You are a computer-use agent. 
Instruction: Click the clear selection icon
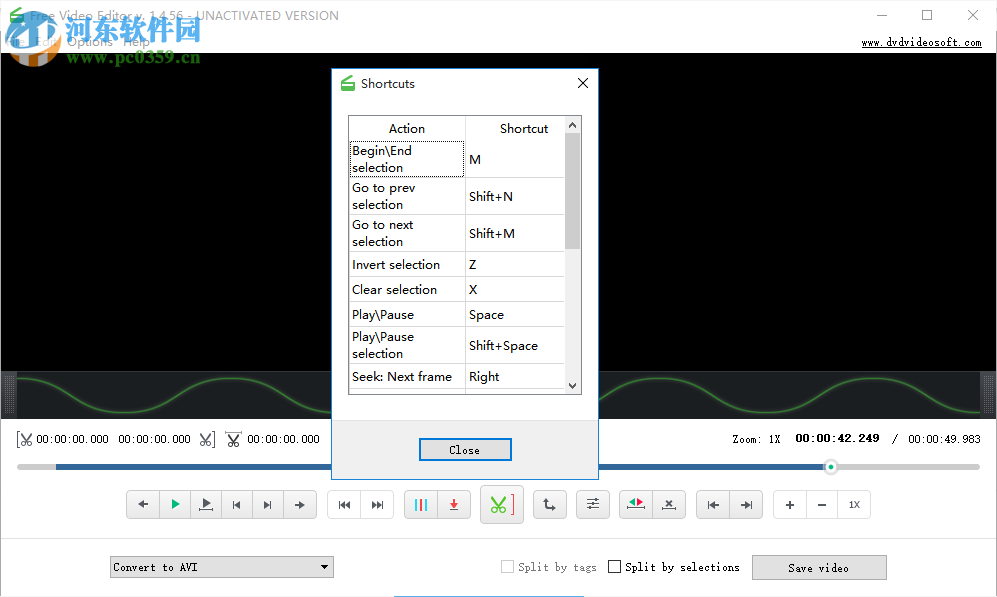tap(668, 504)
